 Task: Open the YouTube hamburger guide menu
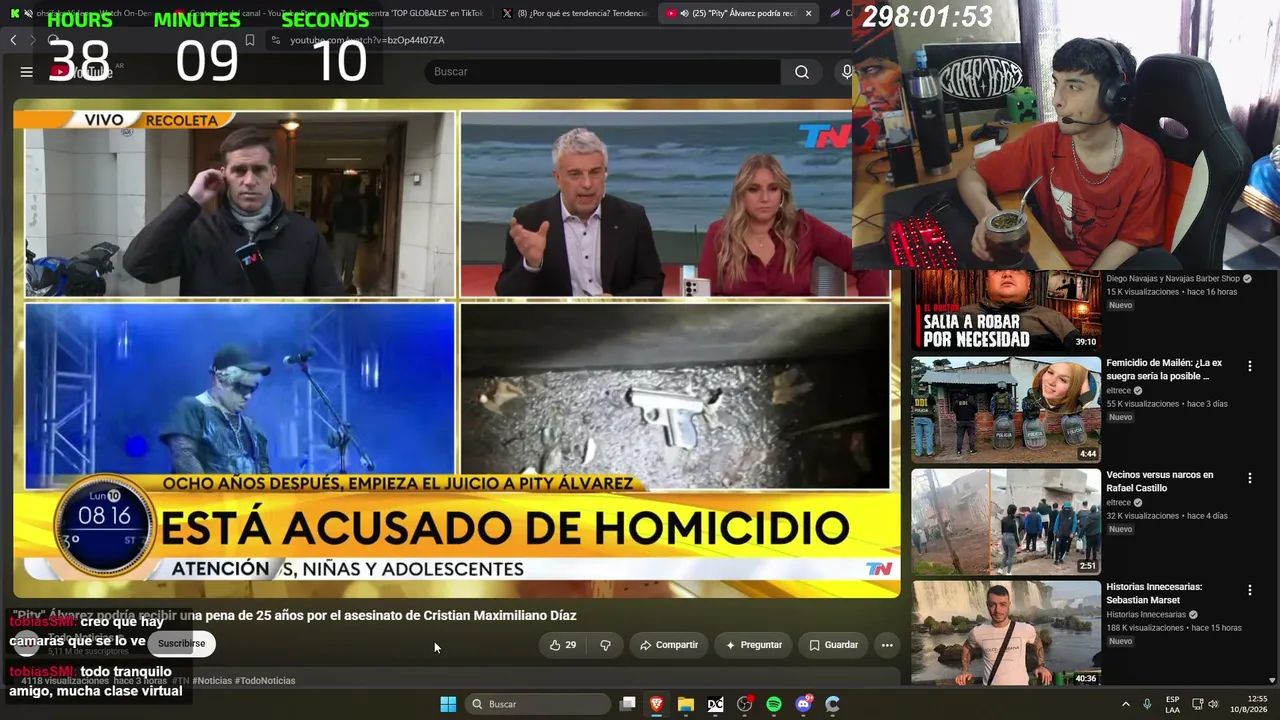[x=27, y=72]
